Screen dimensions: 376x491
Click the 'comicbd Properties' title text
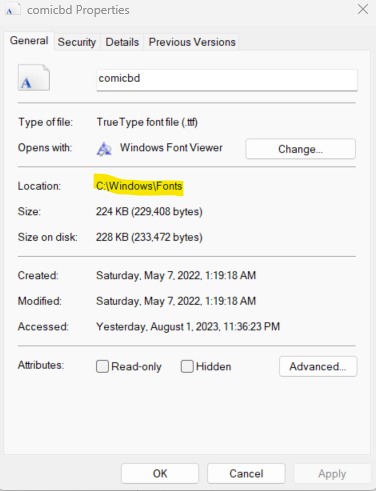click(x=78, y=10)
